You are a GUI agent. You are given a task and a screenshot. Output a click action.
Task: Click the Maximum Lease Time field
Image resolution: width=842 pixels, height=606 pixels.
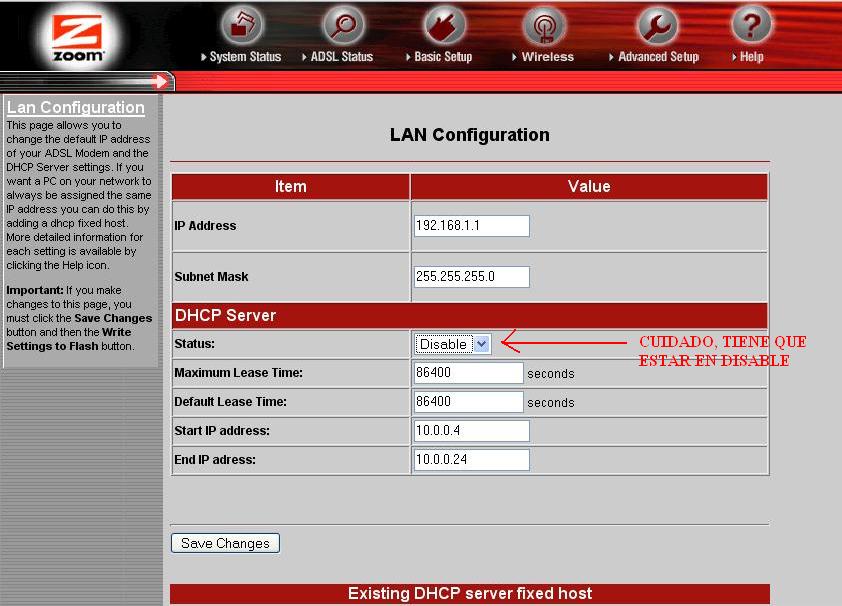(x=468, y=373)
